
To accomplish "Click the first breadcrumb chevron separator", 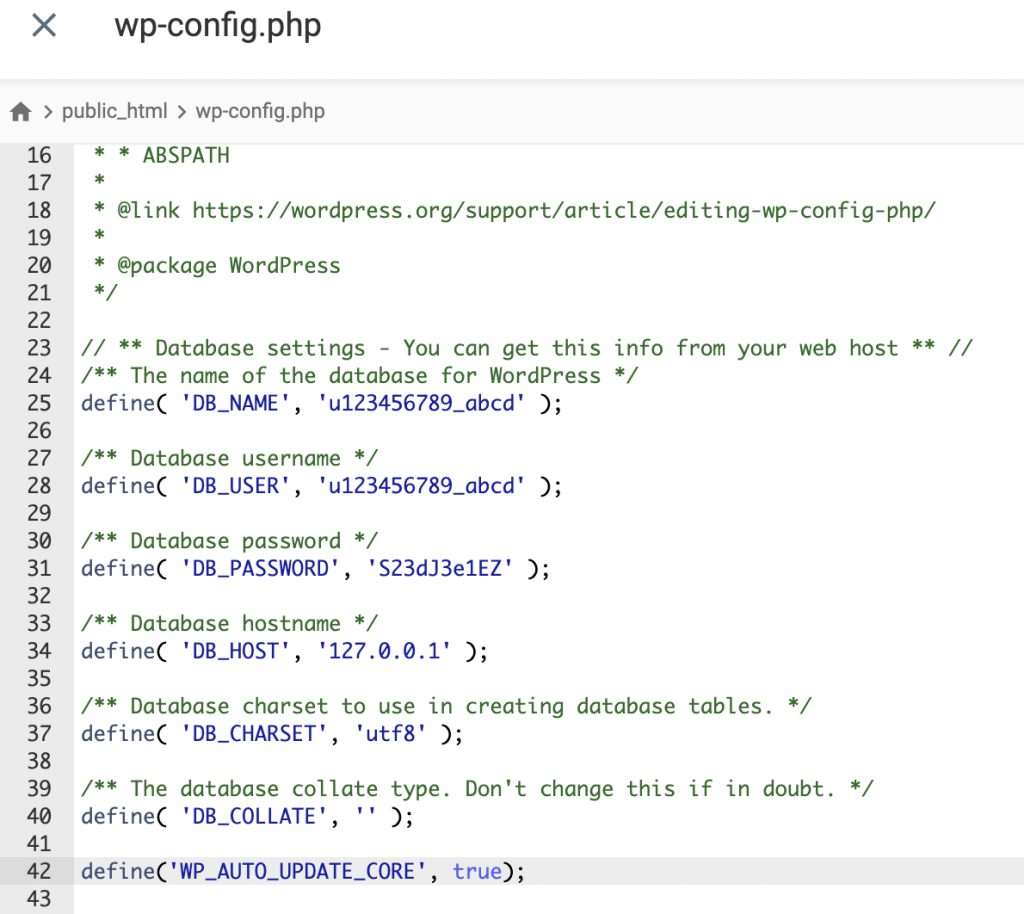I will 49,111.
